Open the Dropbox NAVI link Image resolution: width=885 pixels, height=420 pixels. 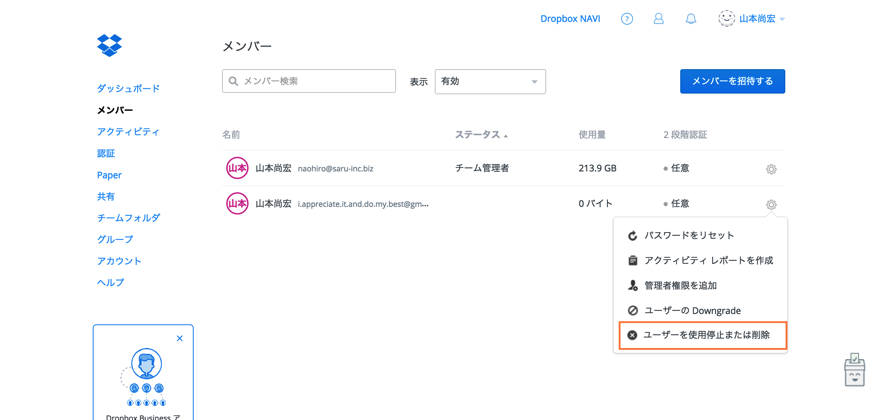tap(570, 19)
